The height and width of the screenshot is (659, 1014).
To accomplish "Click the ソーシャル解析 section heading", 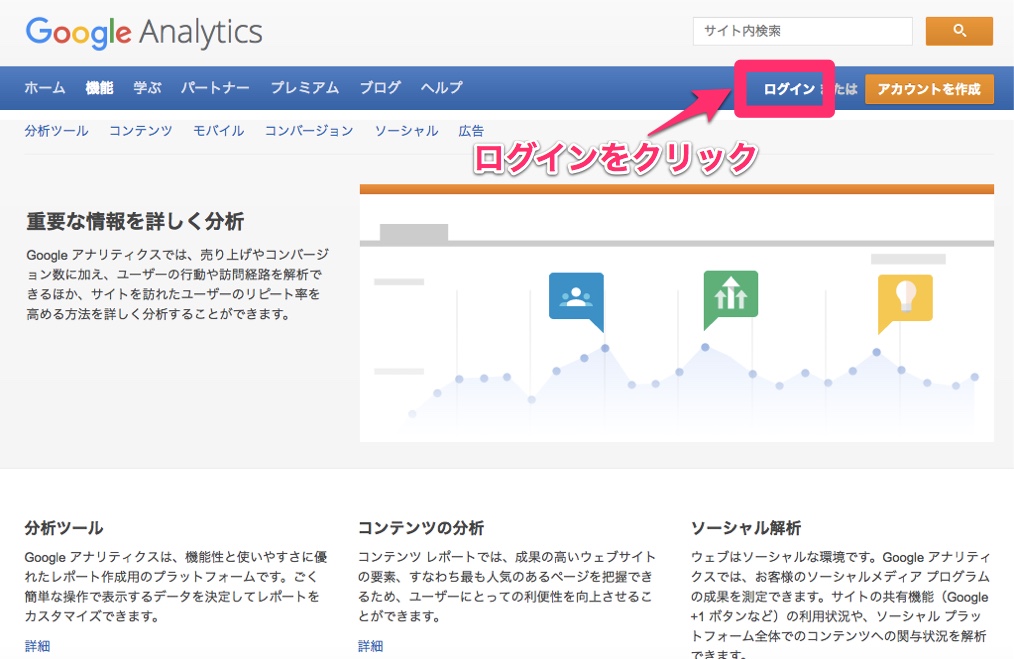I will [746, 528].
